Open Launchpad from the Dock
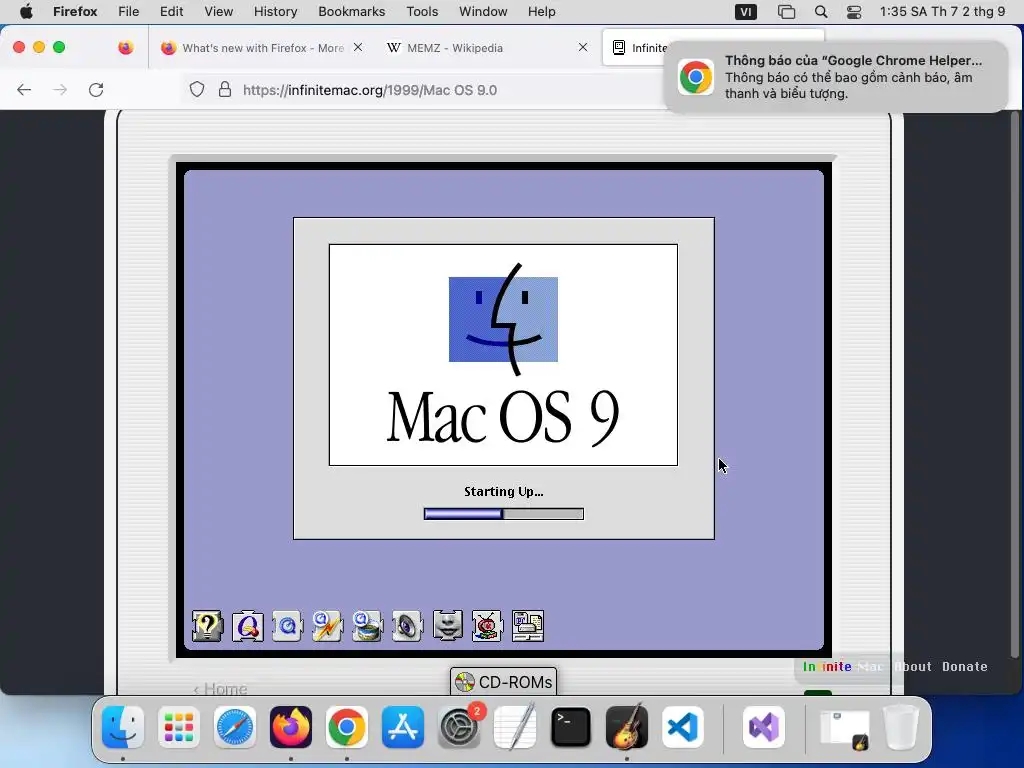Image resolution: width=1024 pixels, height=768 pixels. pos(179,727)
